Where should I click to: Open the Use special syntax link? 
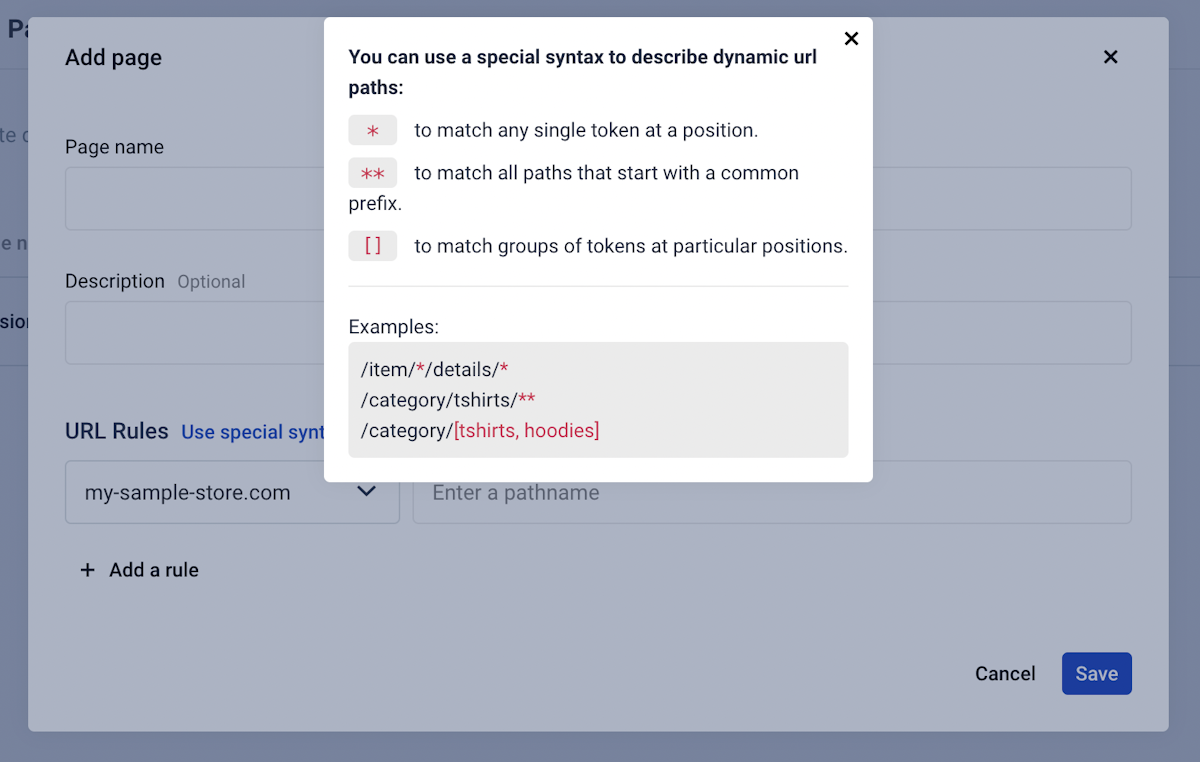click(253, 432)
